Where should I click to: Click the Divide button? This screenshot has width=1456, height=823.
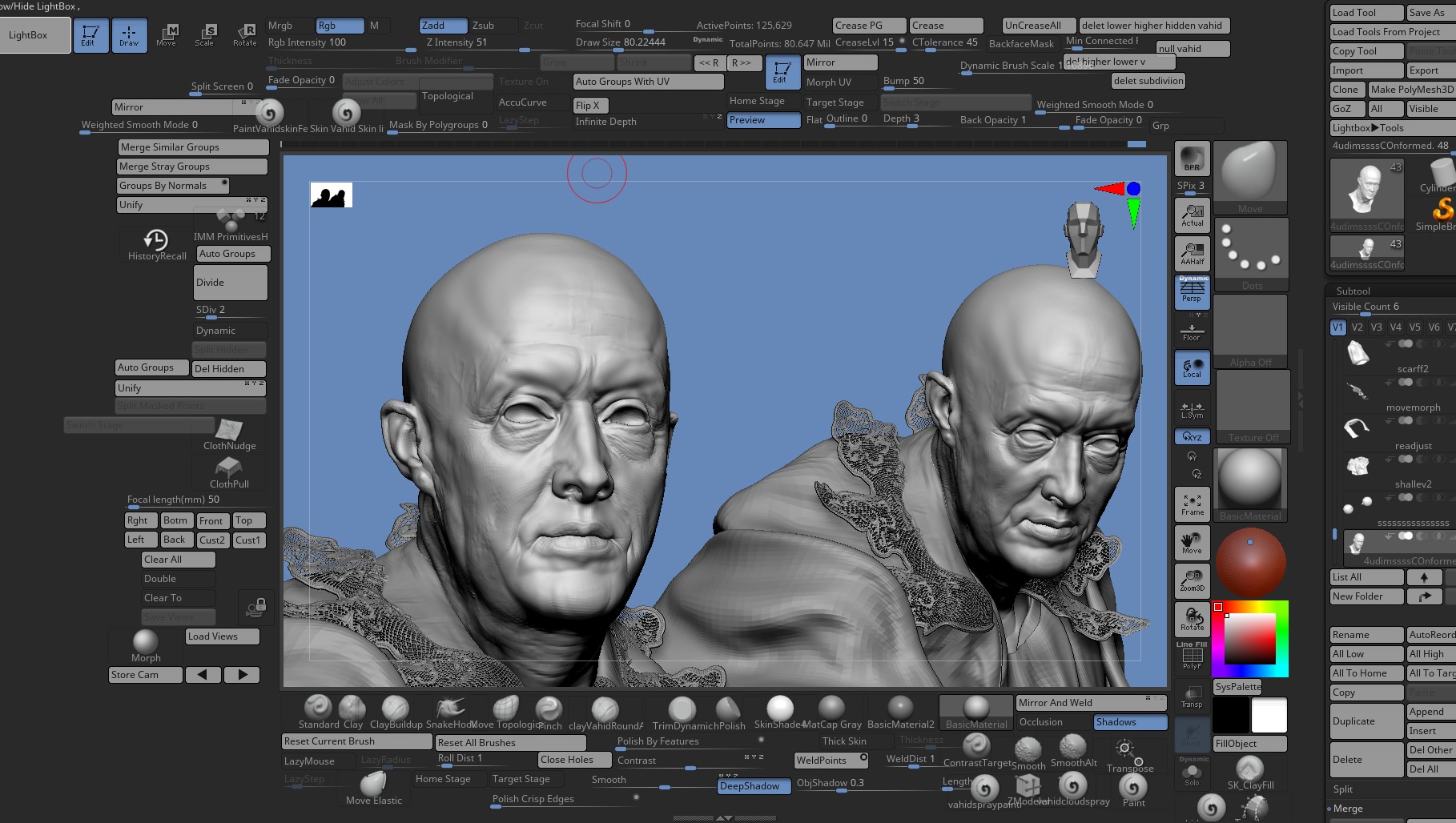pyautogui.click(x=230, y=282)
